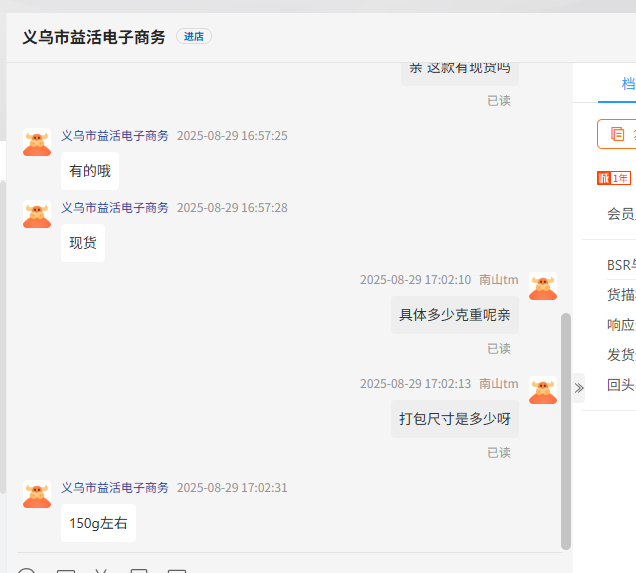Image resolution: width=636 pixels, height=573 pixels.
Task: Open the emoji picker in the input toolbar
Action: [27, 570]
